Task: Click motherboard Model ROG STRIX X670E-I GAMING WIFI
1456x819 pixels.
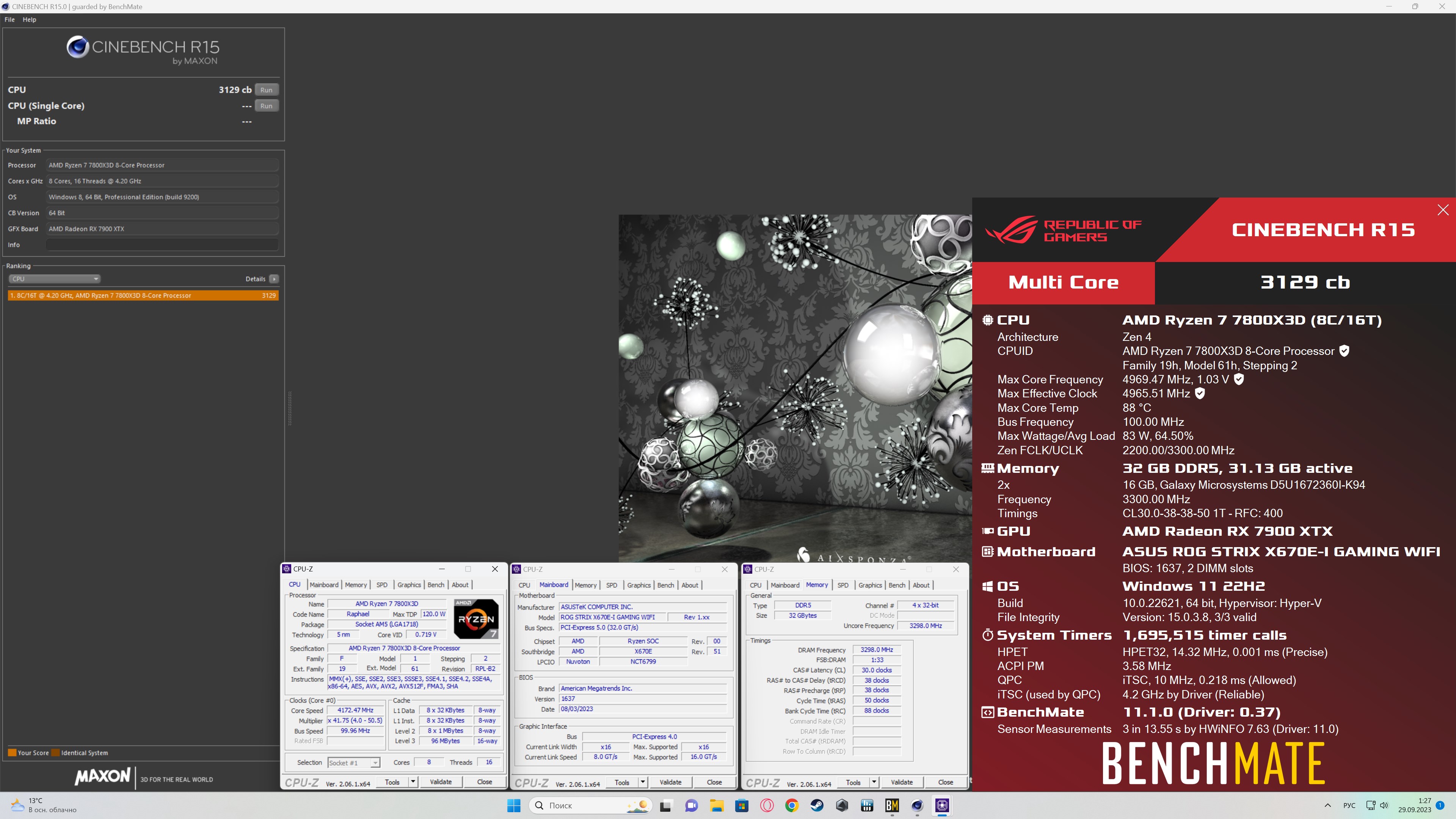Action: (x=612, y=617)
